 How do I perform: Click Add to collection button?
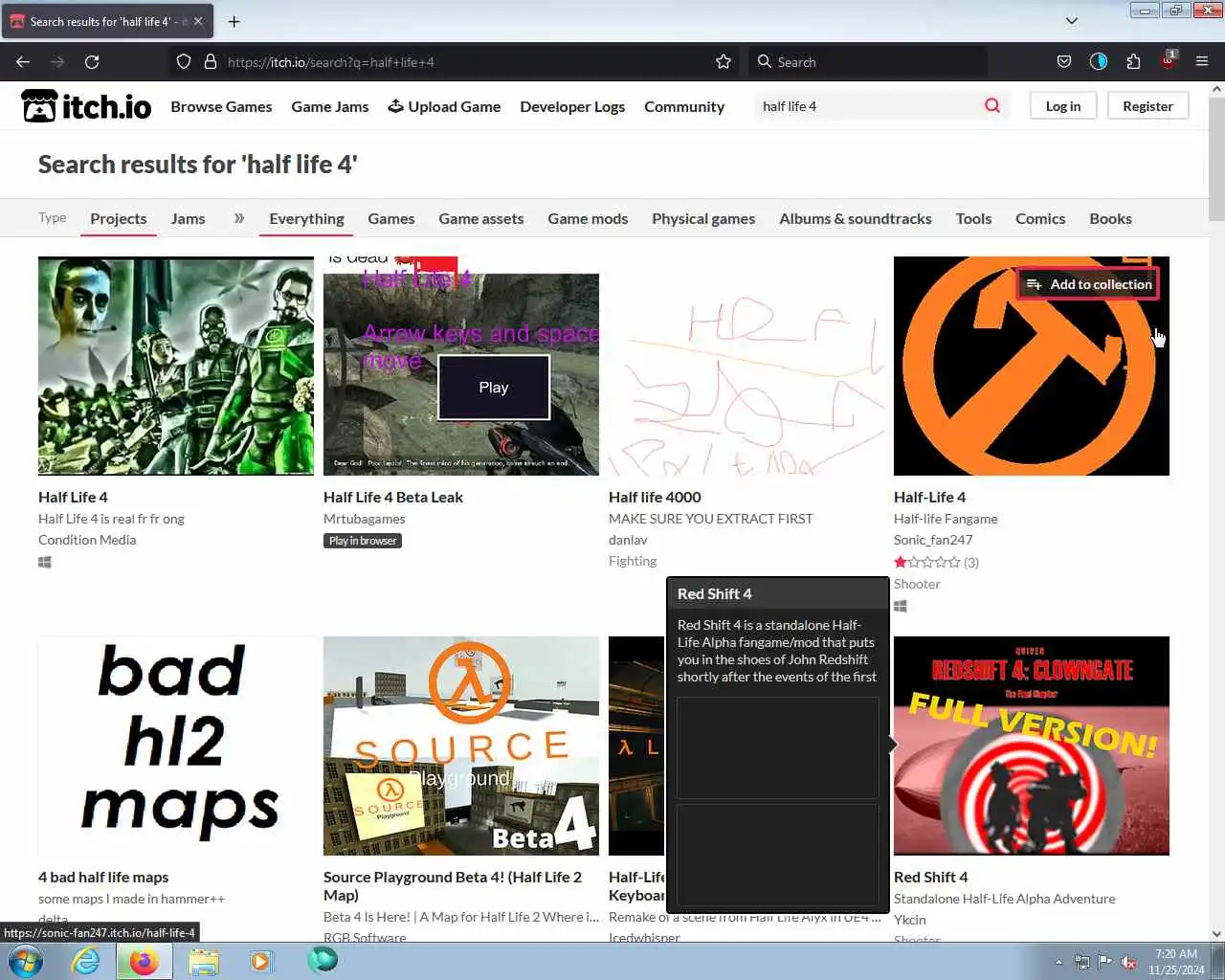pos(1089,284)
